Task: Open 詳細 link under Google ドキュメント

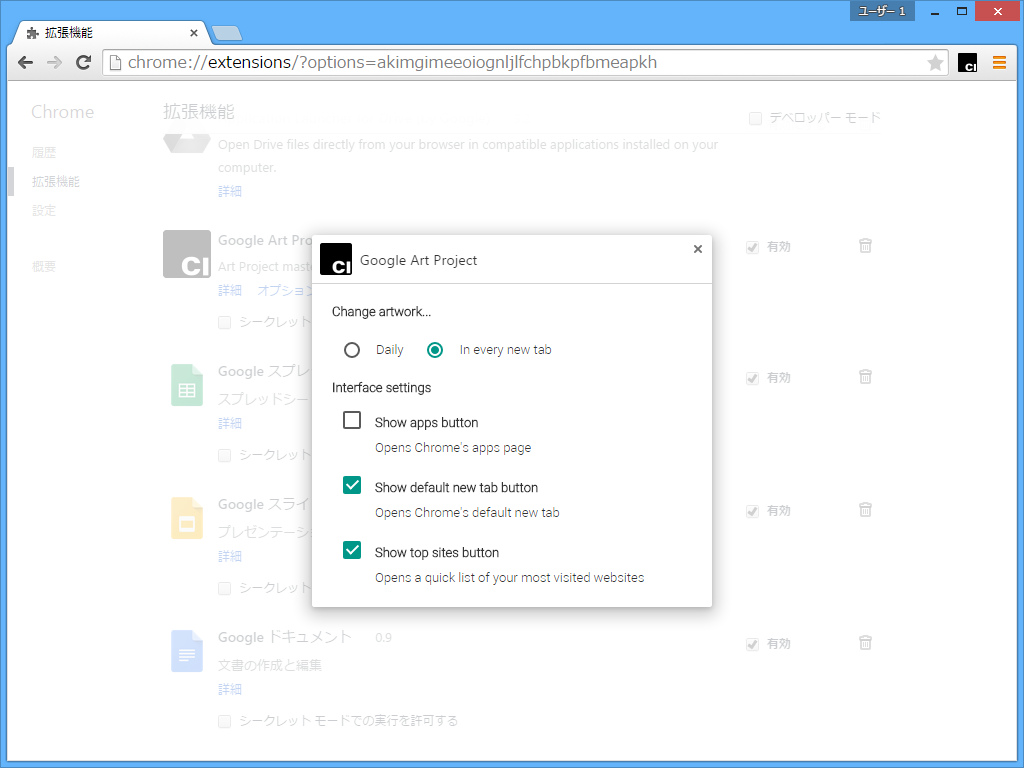Action: click(x=230, y=690)
